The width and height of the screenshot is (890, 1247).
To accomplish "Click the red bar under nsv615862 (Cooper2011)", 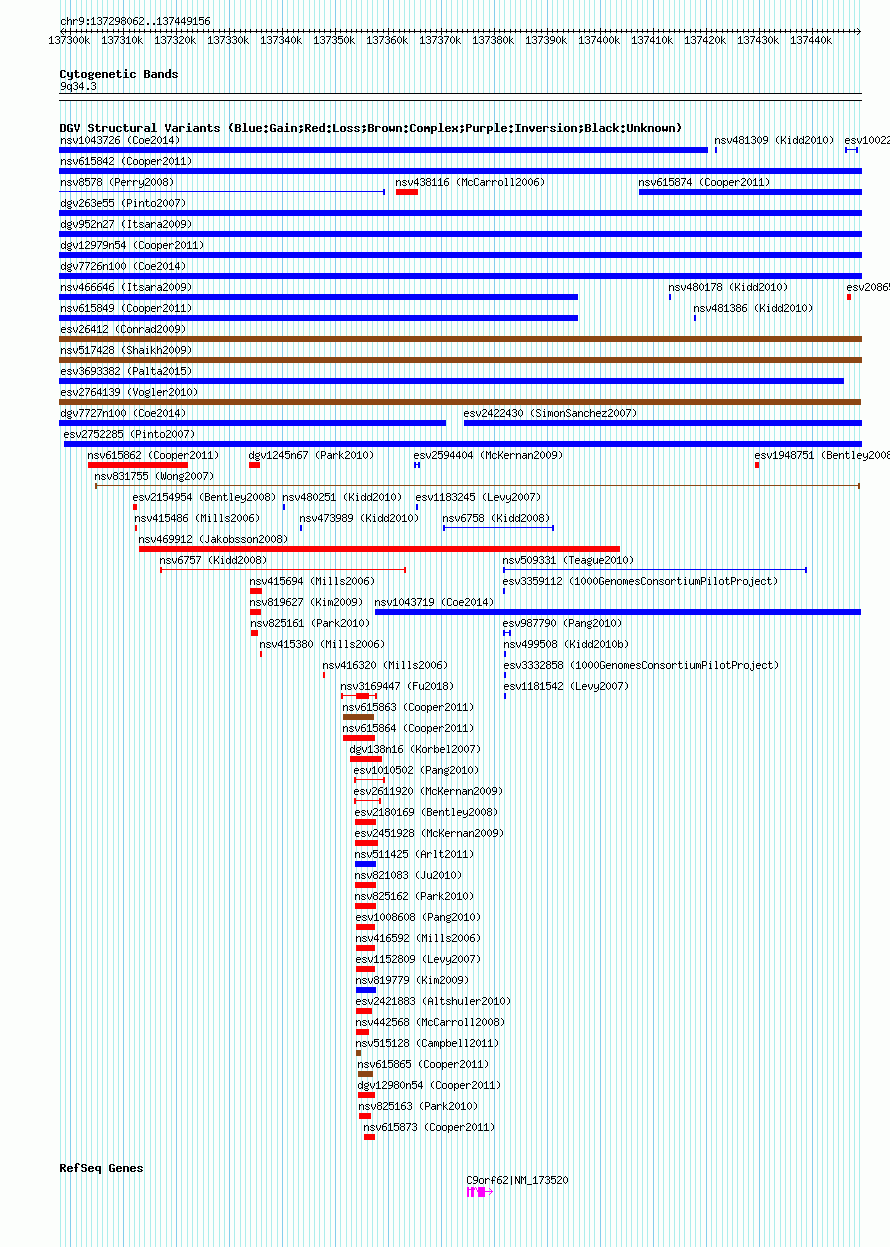I will 138,465.
